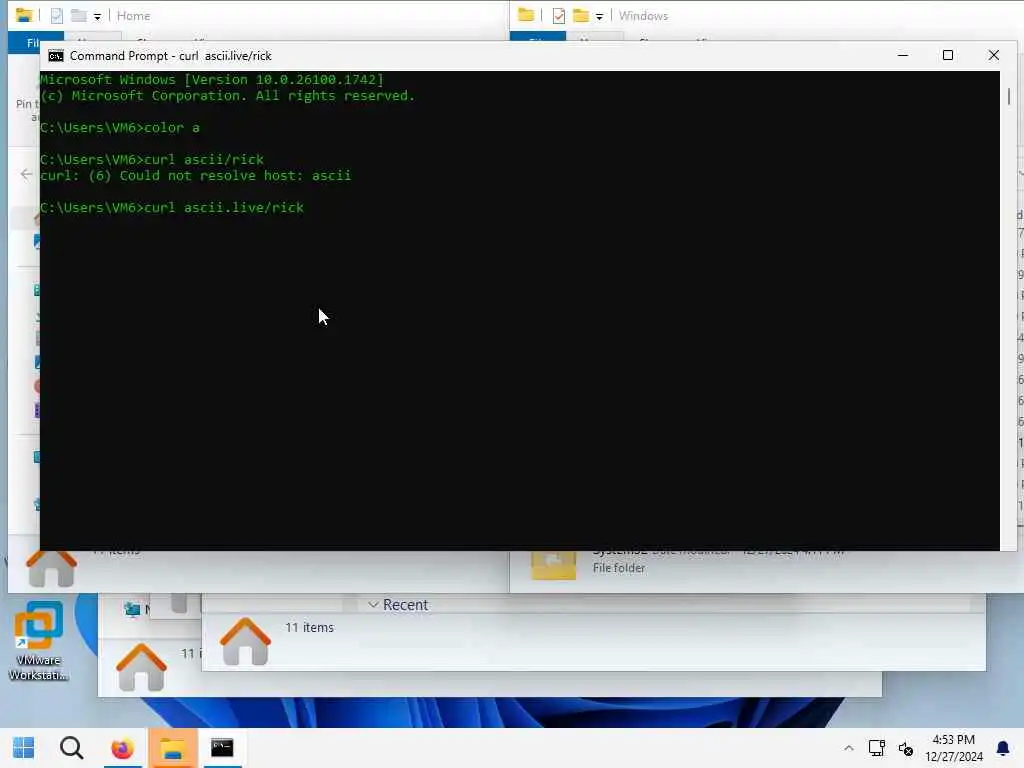The height and width of the screenshot is (768, 1024).
Task: Click the new folder icon in Windows window
Action: tap(581, 15)
